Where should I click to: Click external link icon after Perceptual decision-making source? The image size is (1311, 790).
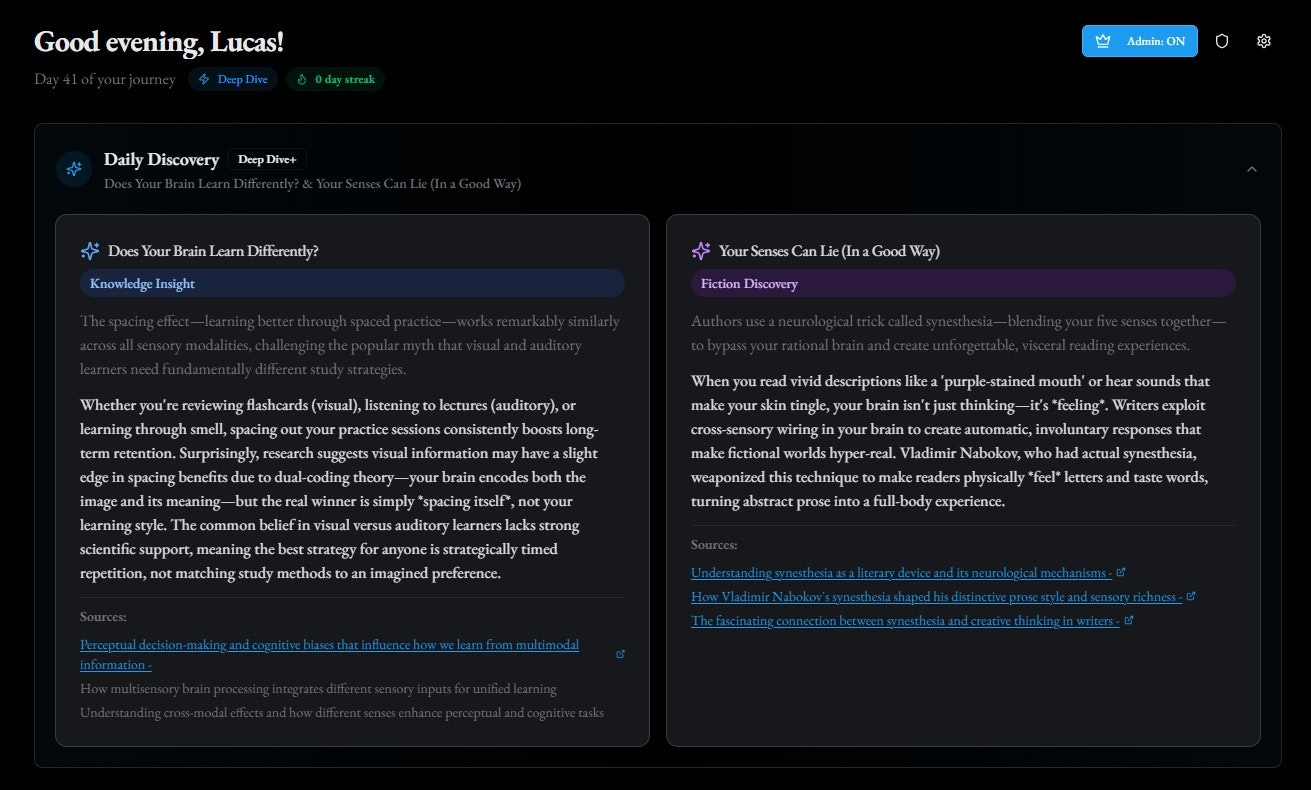pos(620,654)
